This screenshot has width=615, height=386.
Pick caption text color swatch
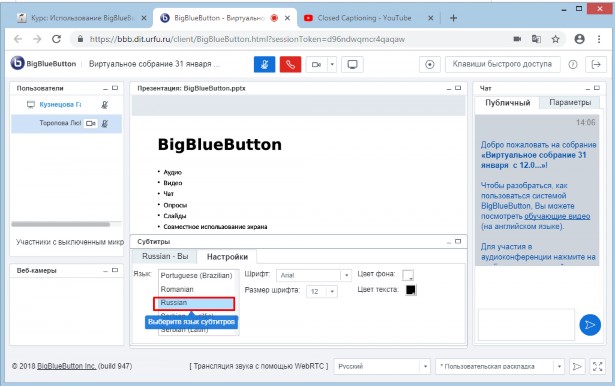411,290
